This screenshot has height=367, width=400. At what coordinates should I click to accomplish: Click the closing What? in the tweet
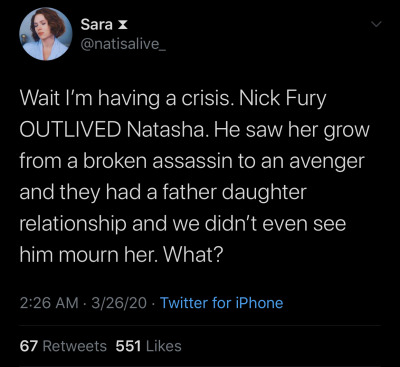(194, 255)
